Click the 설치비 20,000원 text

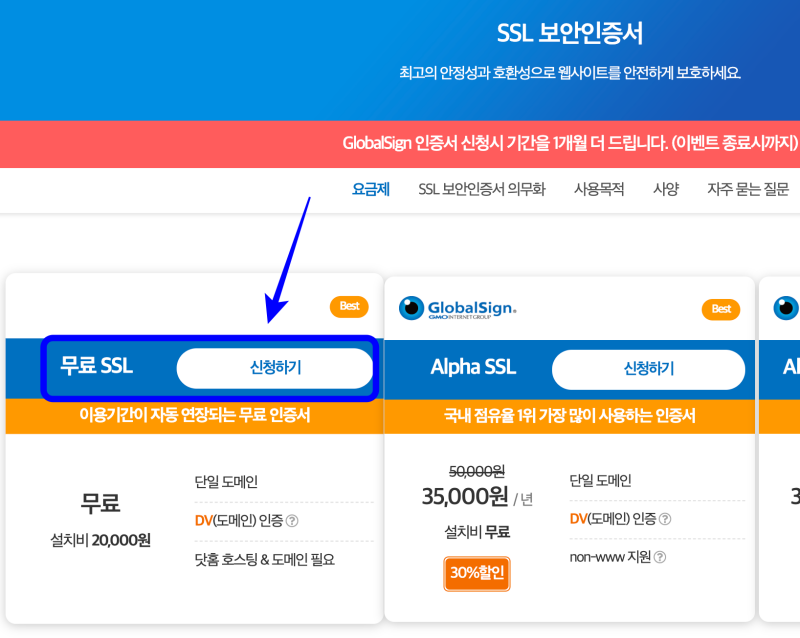(x=100, y=540)
